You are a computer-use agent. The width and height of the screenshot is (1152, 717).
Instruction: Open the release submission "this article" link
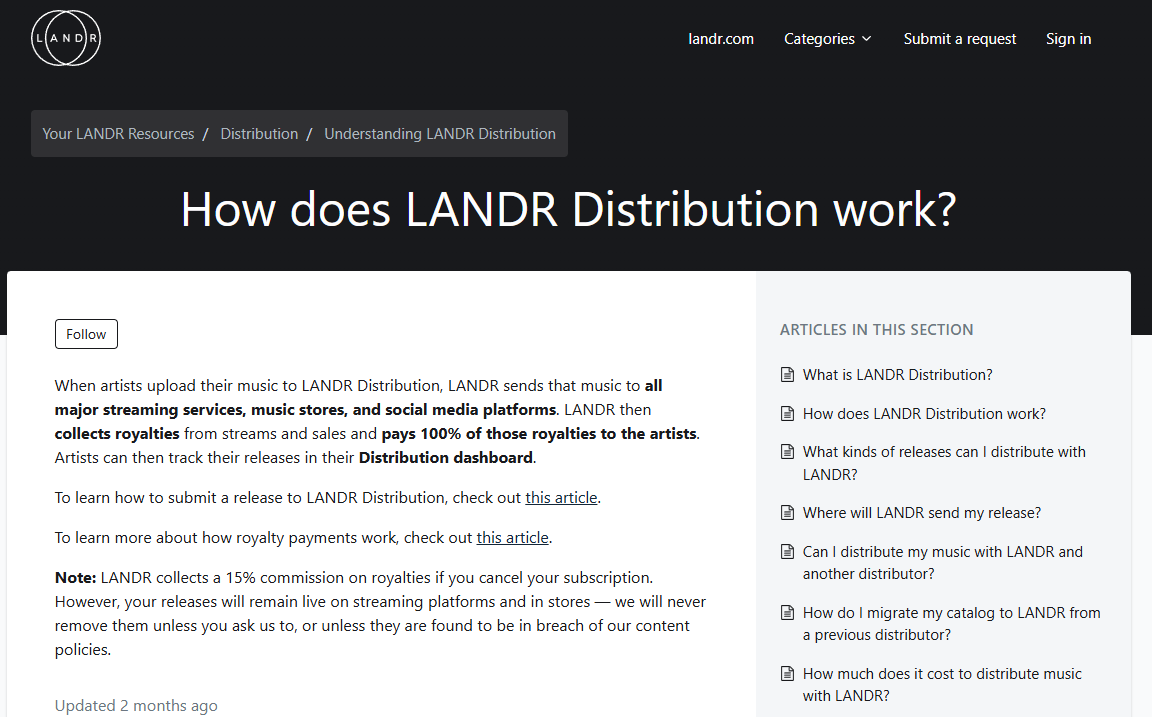[x=561, y=497]
